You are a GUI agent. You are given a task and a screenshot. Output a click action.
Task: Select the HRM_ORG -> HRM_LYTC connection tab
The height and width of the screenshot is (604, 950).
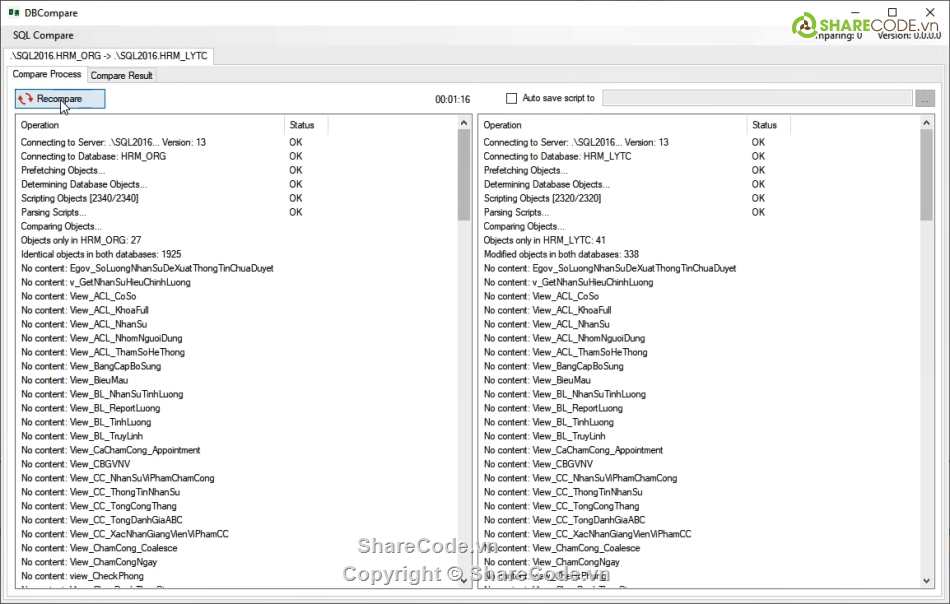pyautogui.click(x=109, y=56)
